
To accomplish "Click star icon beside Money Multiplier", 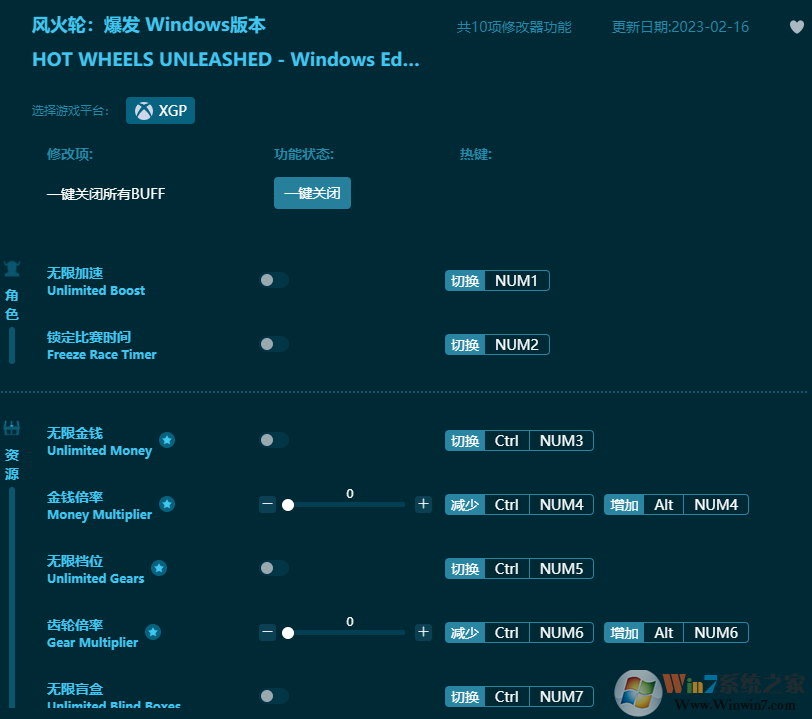I will pyautogui.click(x=167, y=504).
